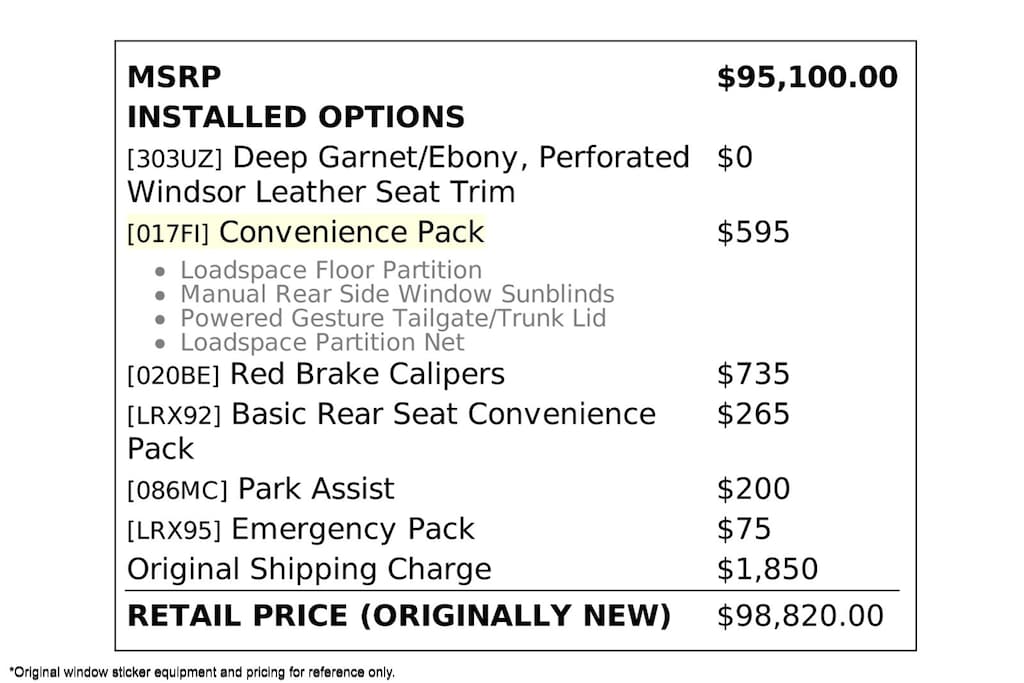Click the original window sticker footnote
This screenshot has height=683, width=1024.
(x=202, y=671)
